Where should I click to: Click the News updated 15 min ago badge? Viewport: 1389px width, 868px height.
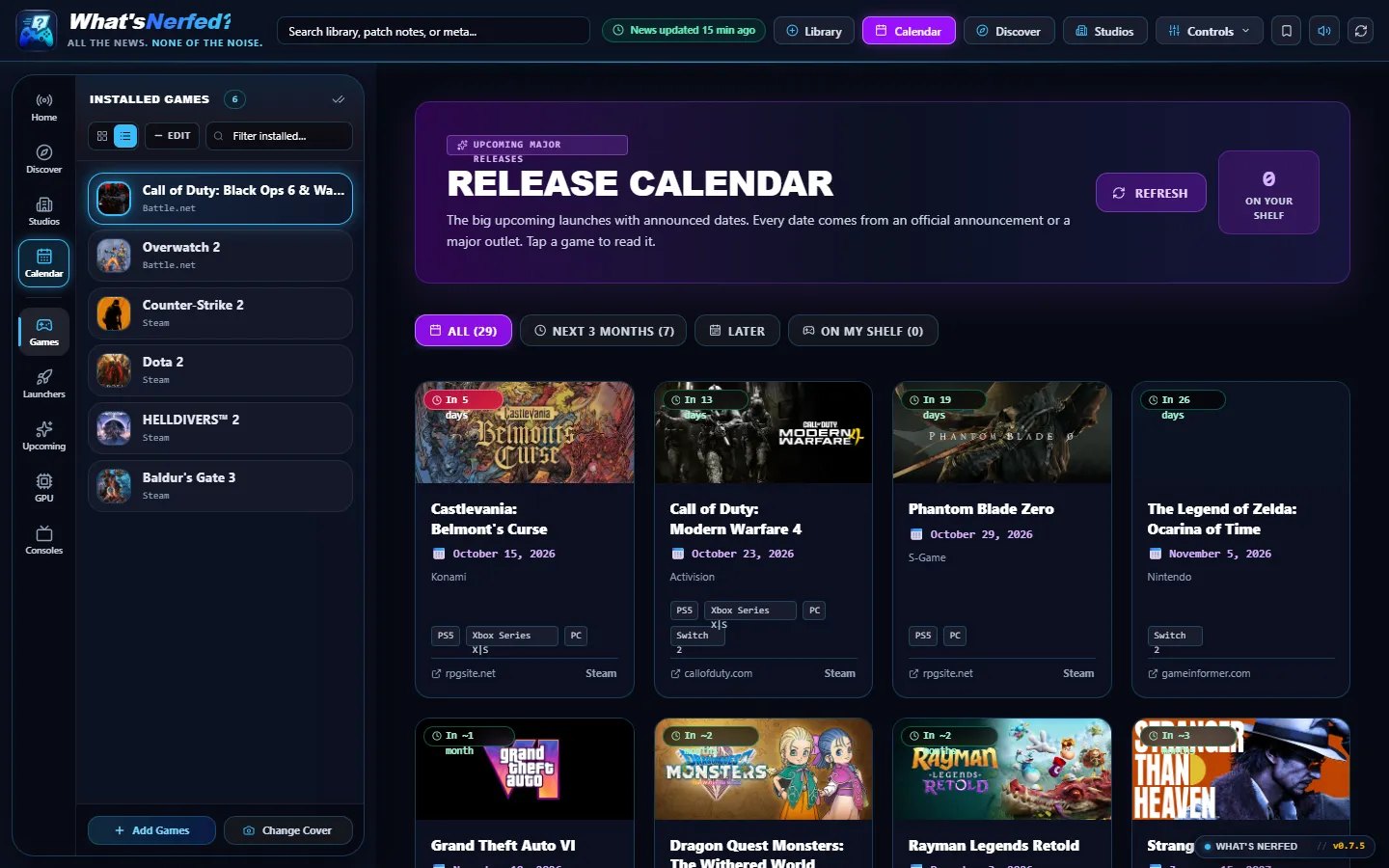click(684, 31)
